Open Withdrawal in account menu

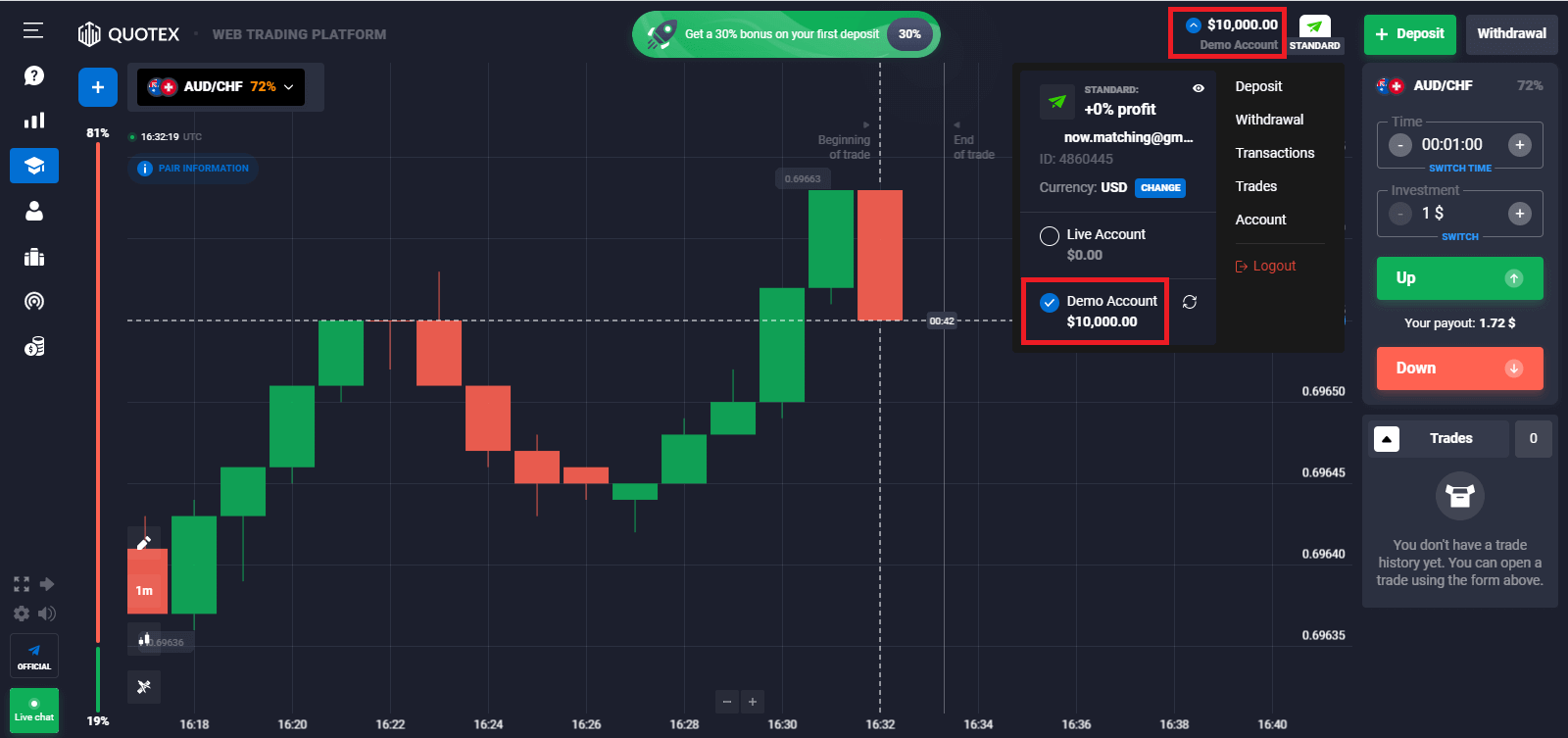click(1269, 120)
